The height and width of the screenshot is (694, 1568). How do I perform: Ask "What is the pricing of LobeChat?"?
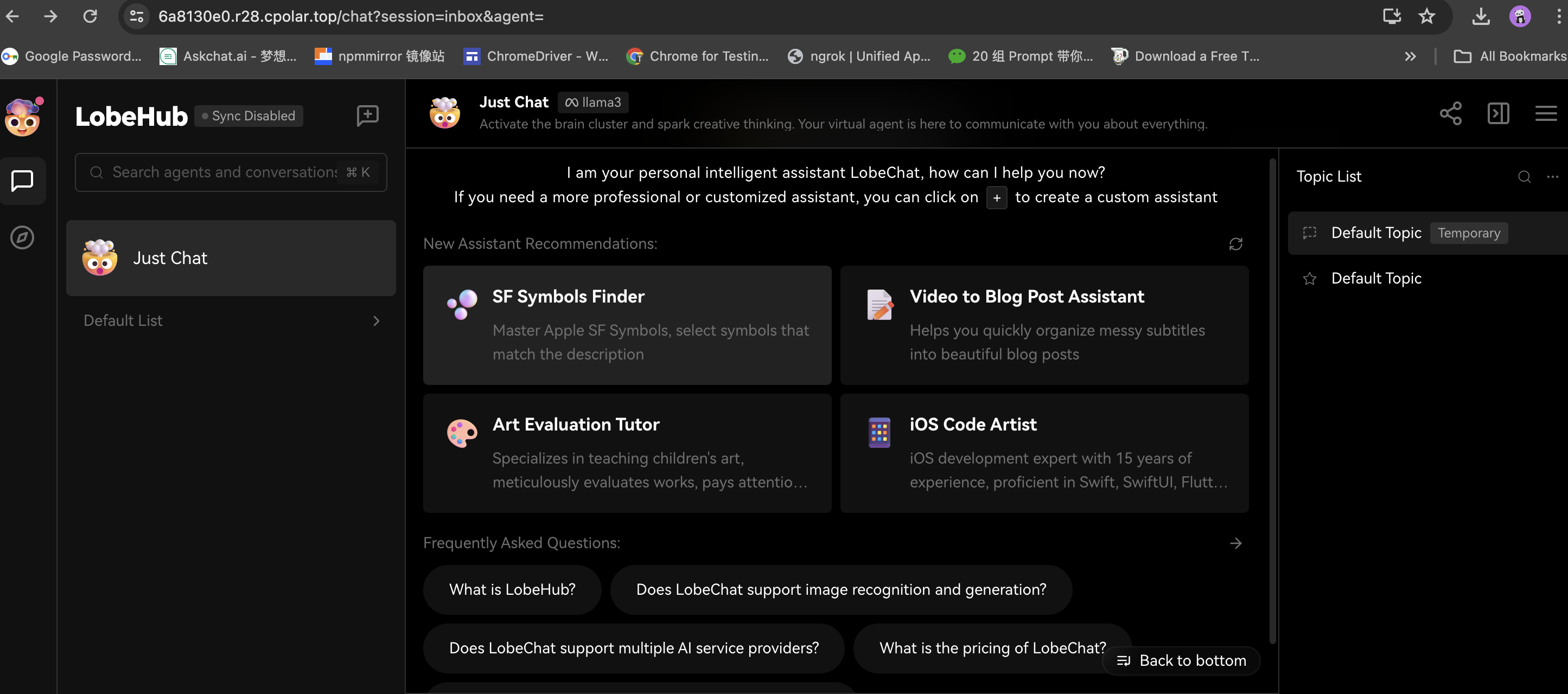tap(992, 648)
